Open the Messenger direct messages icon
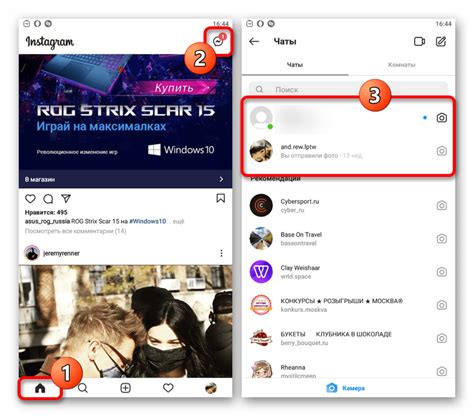This screenshot has height=416, width=474. coord(218,41)
